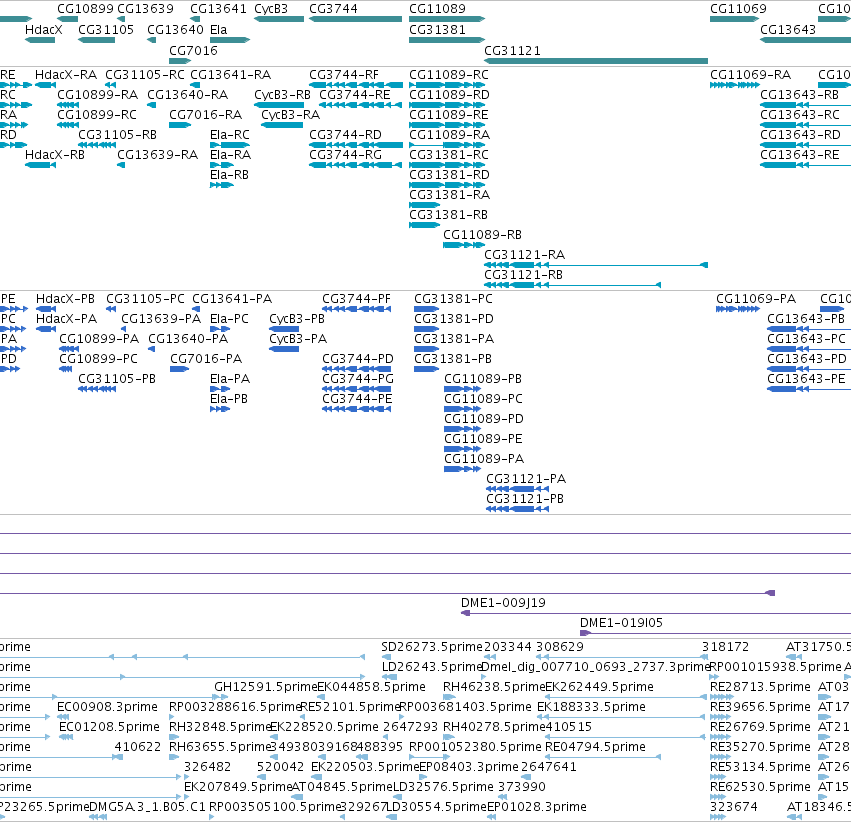
Task: Select the CG31105-PC protein label
Action: click(145, 299)
